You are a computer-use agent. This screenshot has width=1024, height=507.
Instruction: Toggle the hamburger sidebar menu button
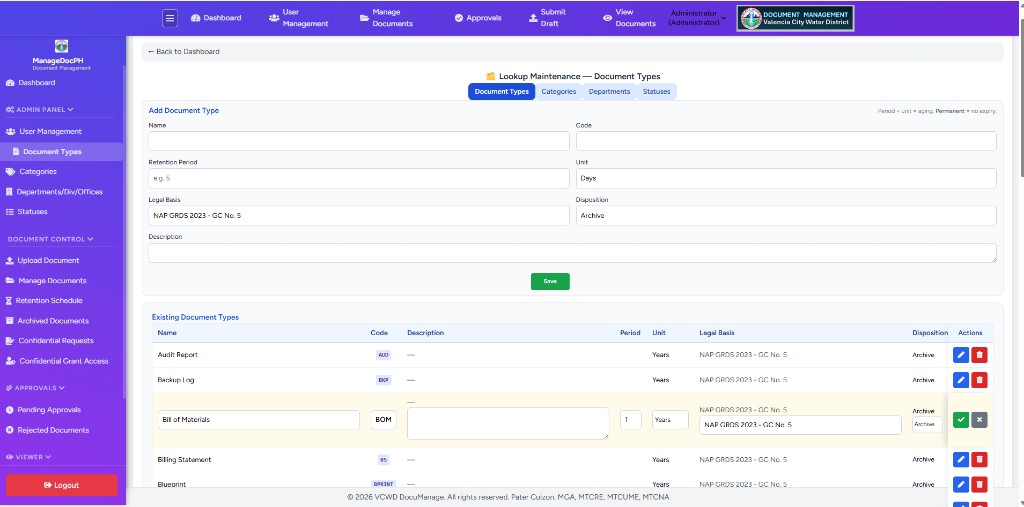[x=170, y=18]
